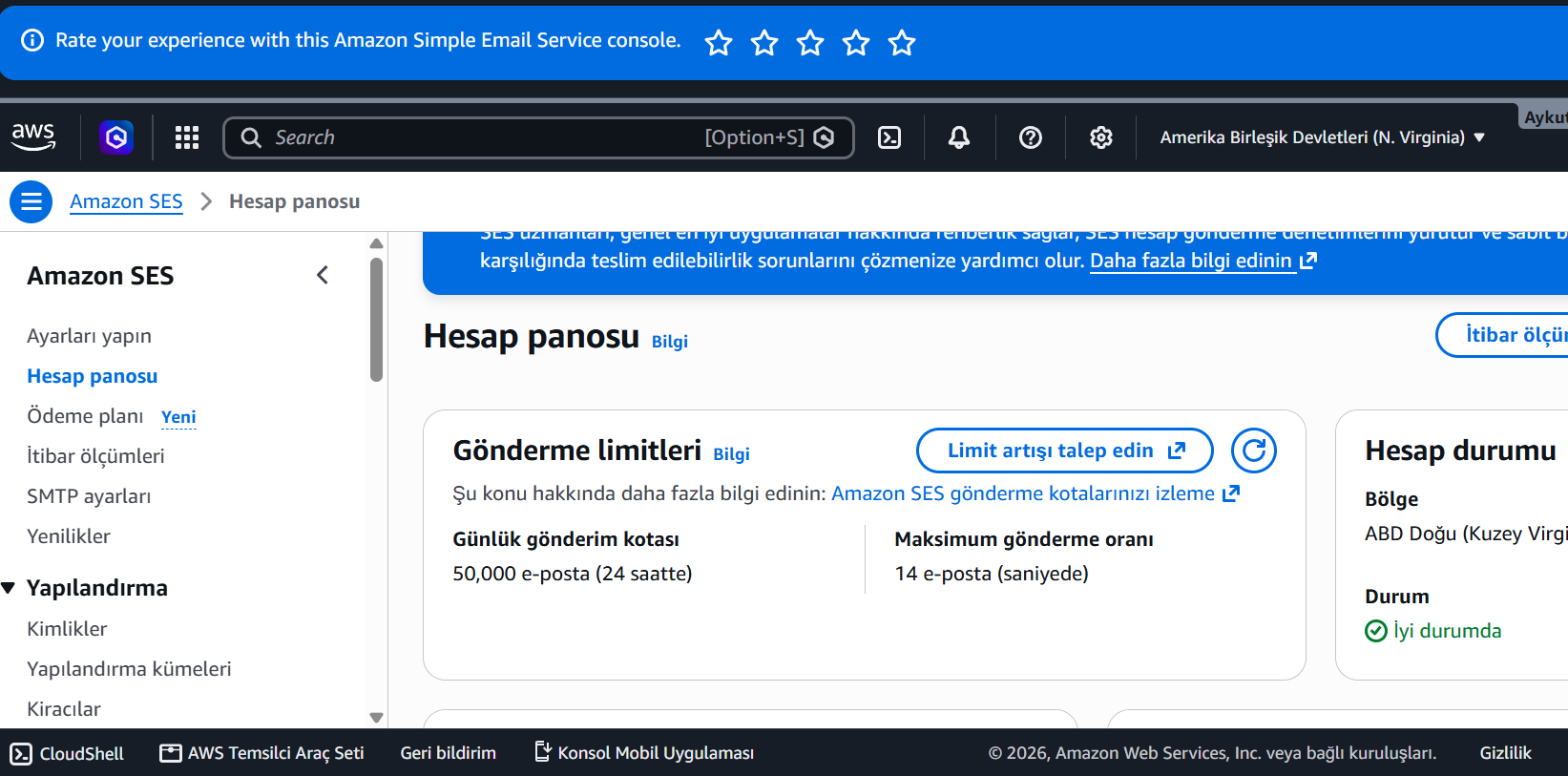Click the İtibar ölçümleri button at top right
The height and width of the screenshot is (776, 1568).
tap(1502, 335)
